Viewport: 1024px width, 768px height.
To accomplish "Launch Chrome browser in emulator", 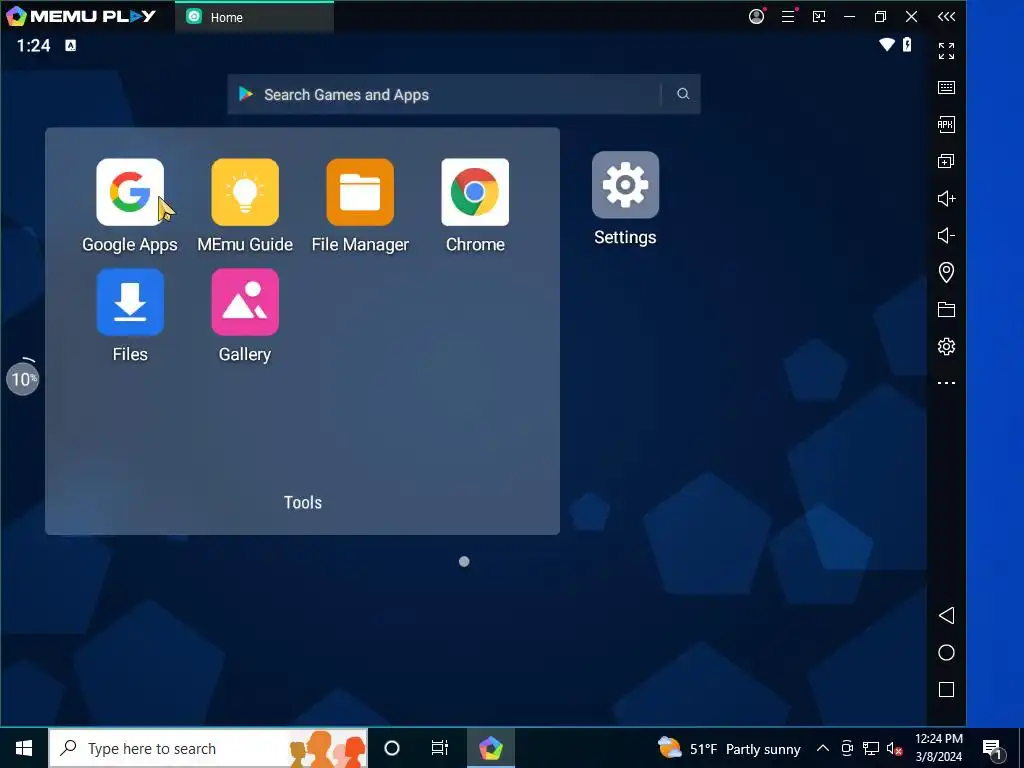I will click(475, 192).
